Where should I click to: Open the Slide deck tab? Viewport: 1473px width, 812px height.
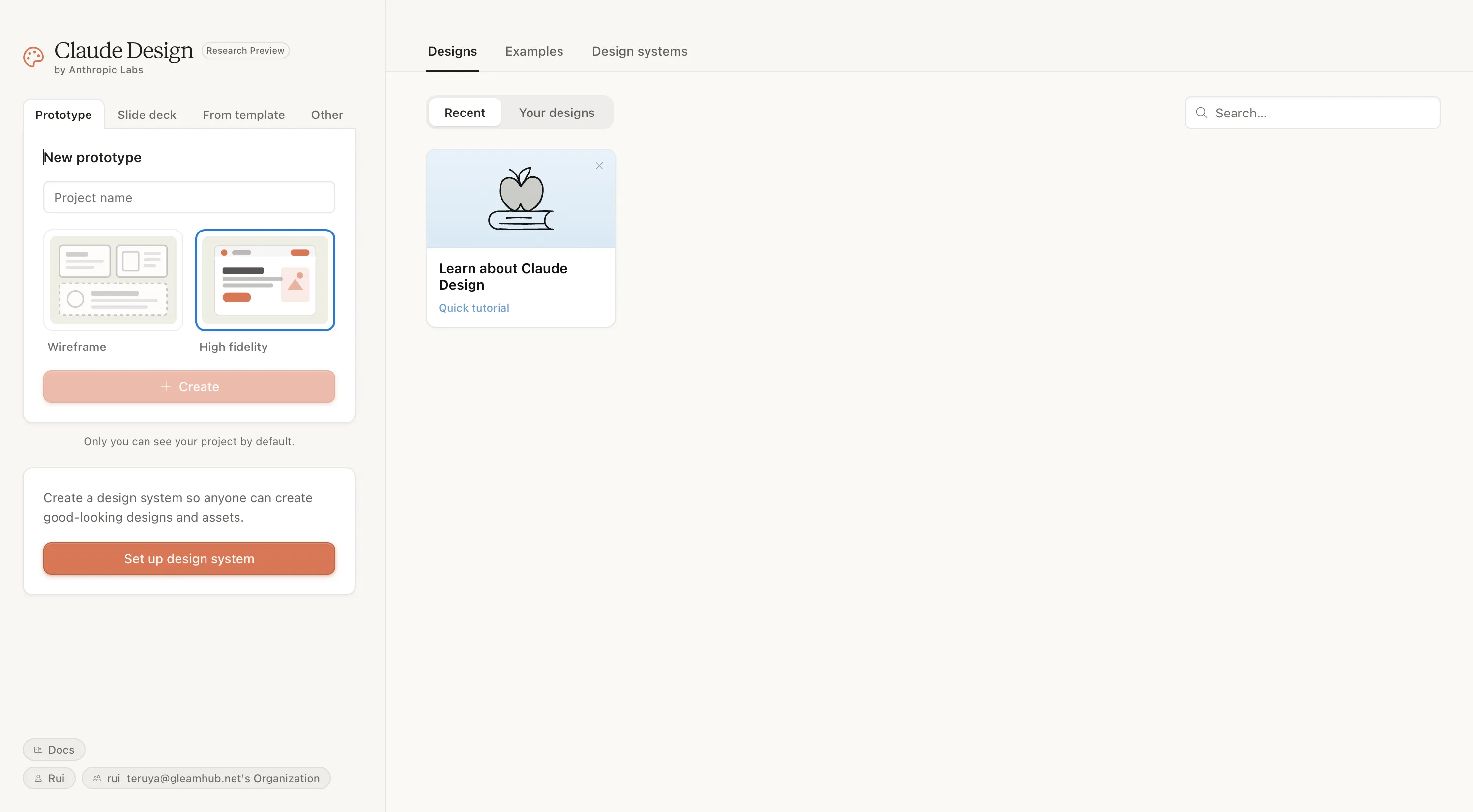coord(147,115)
